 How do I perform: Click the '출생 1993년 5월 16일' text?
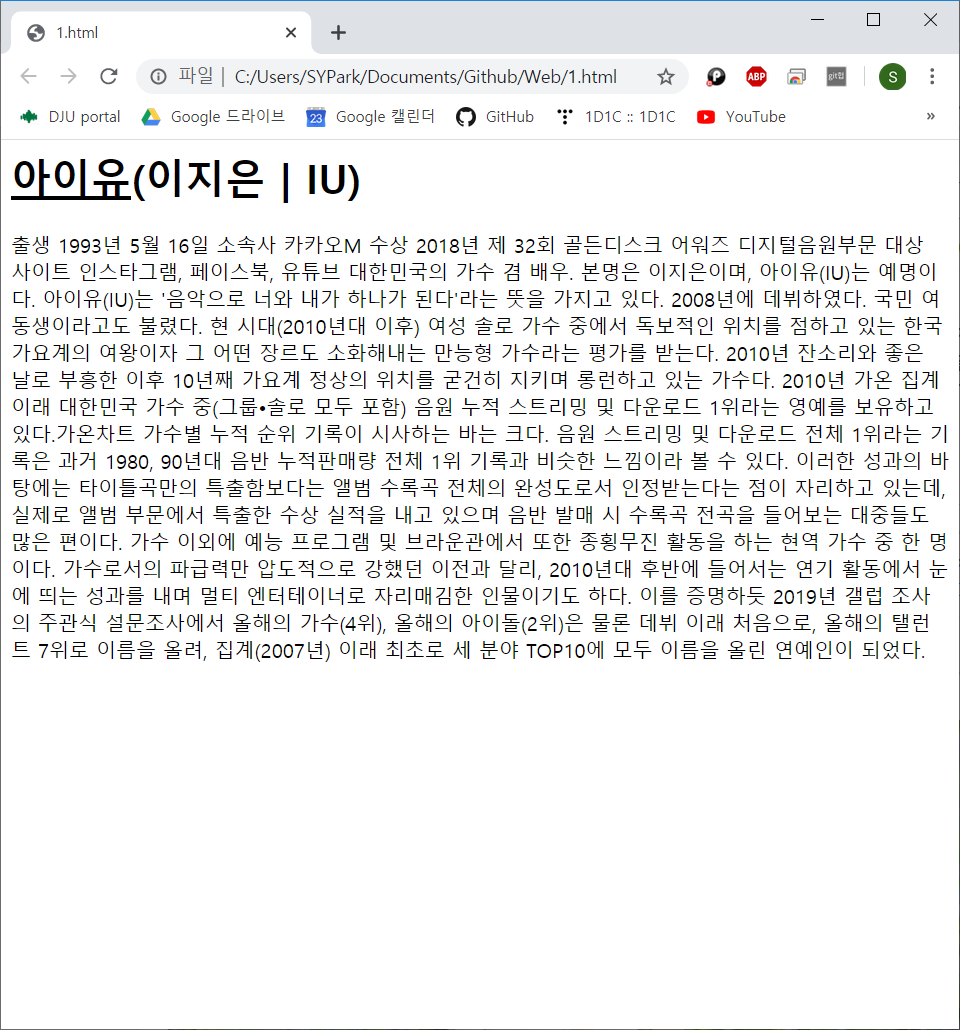[x=110, y=245]
